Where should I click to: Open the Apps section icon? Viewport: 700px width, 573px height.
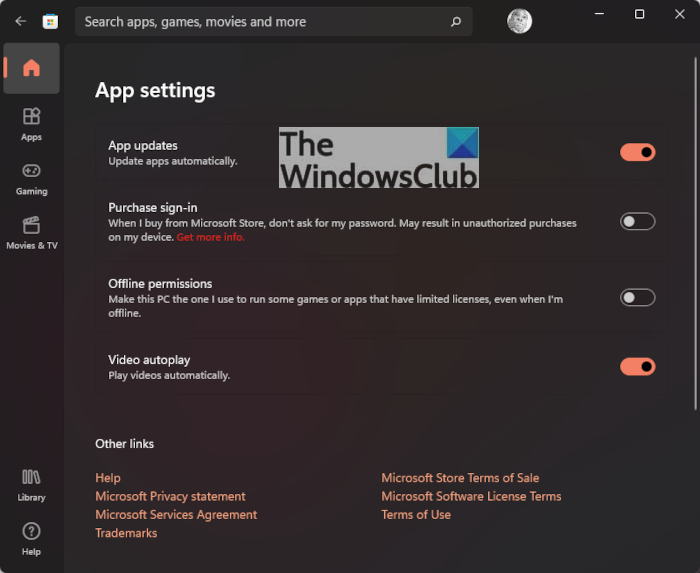click(31, 117)
